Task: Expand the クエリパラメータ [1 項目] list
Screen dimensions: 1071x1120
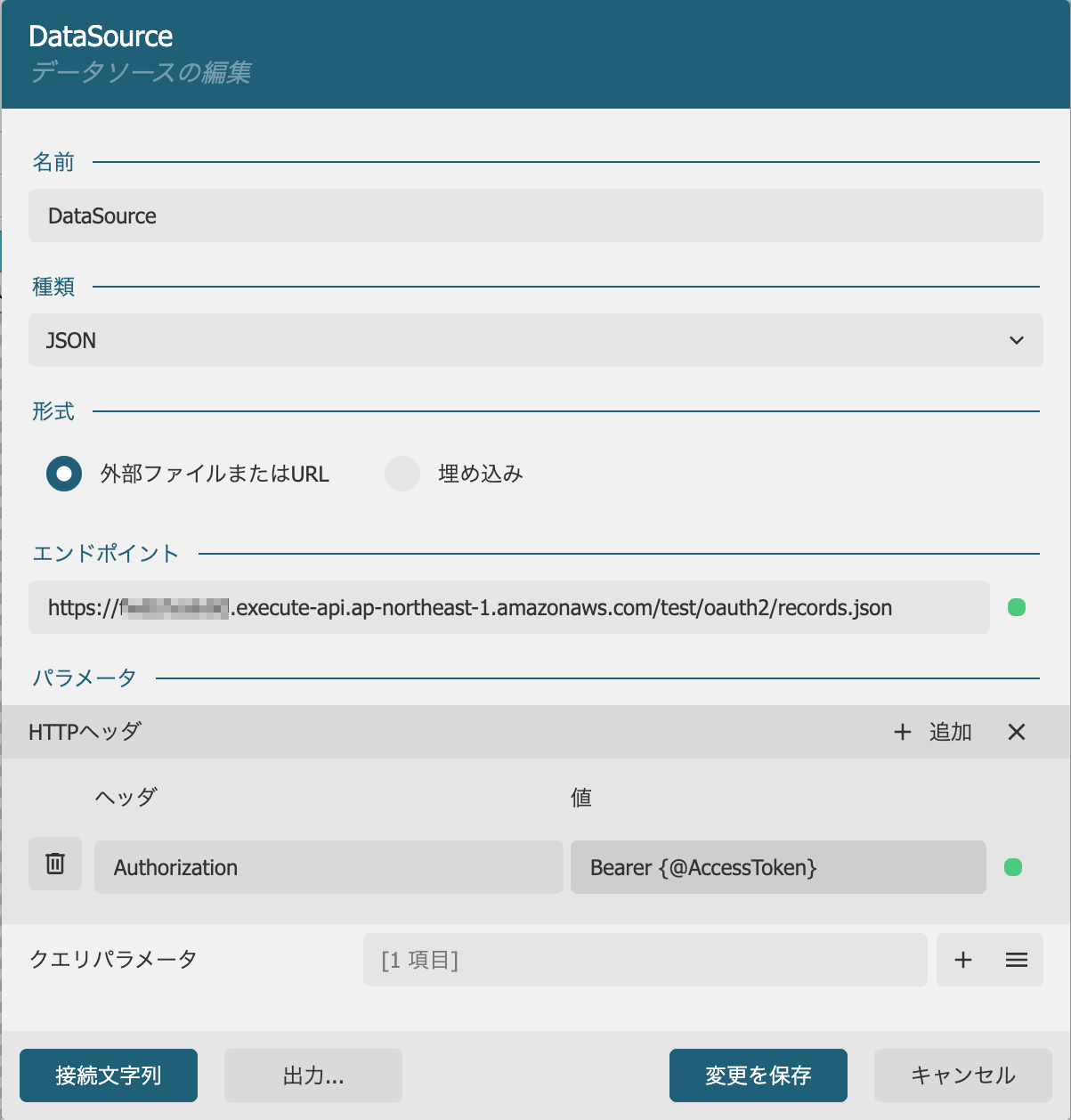Action: tap(645, 960)
